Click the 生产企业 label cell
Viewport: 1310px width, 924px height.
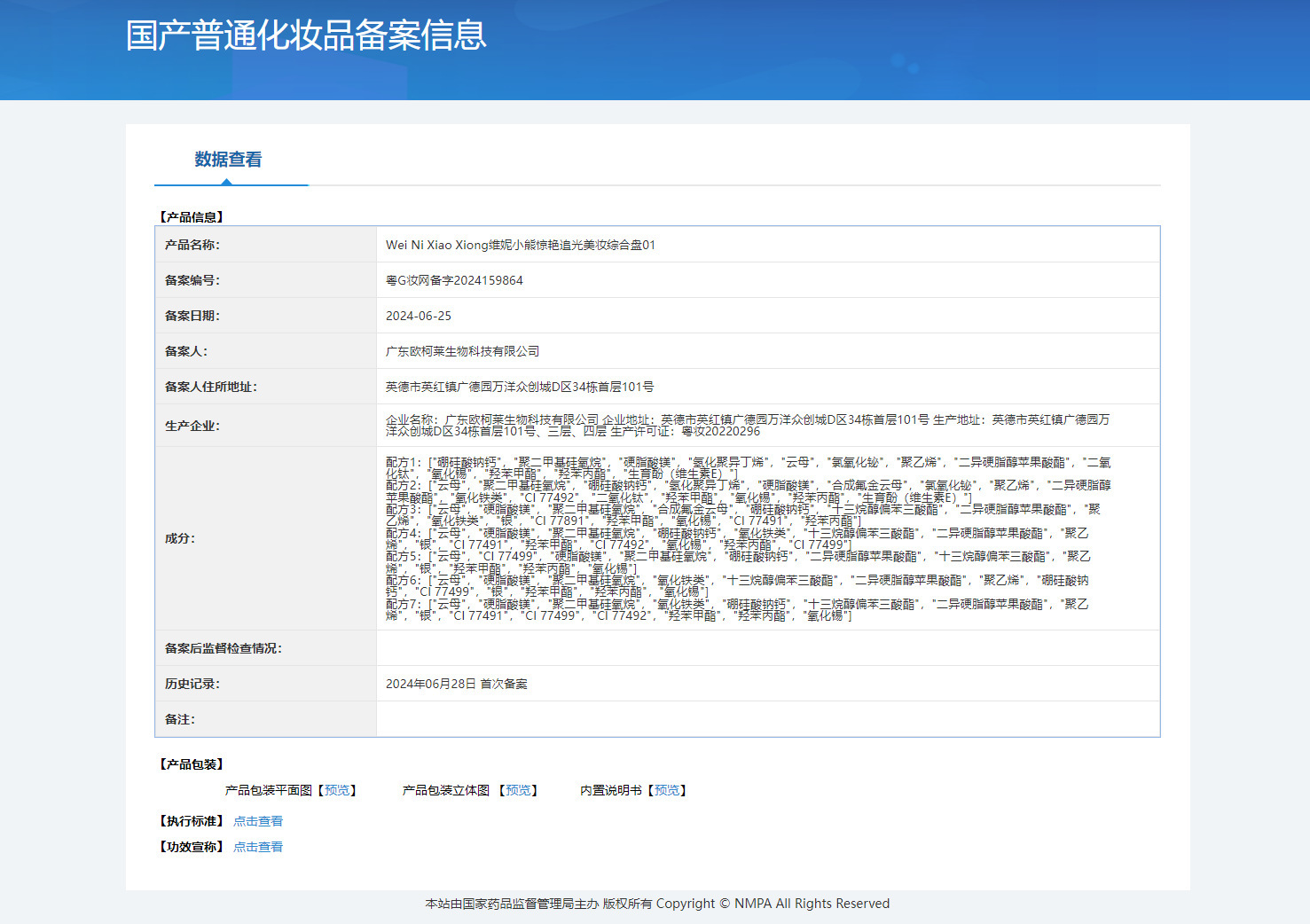(x=266, y=426)
